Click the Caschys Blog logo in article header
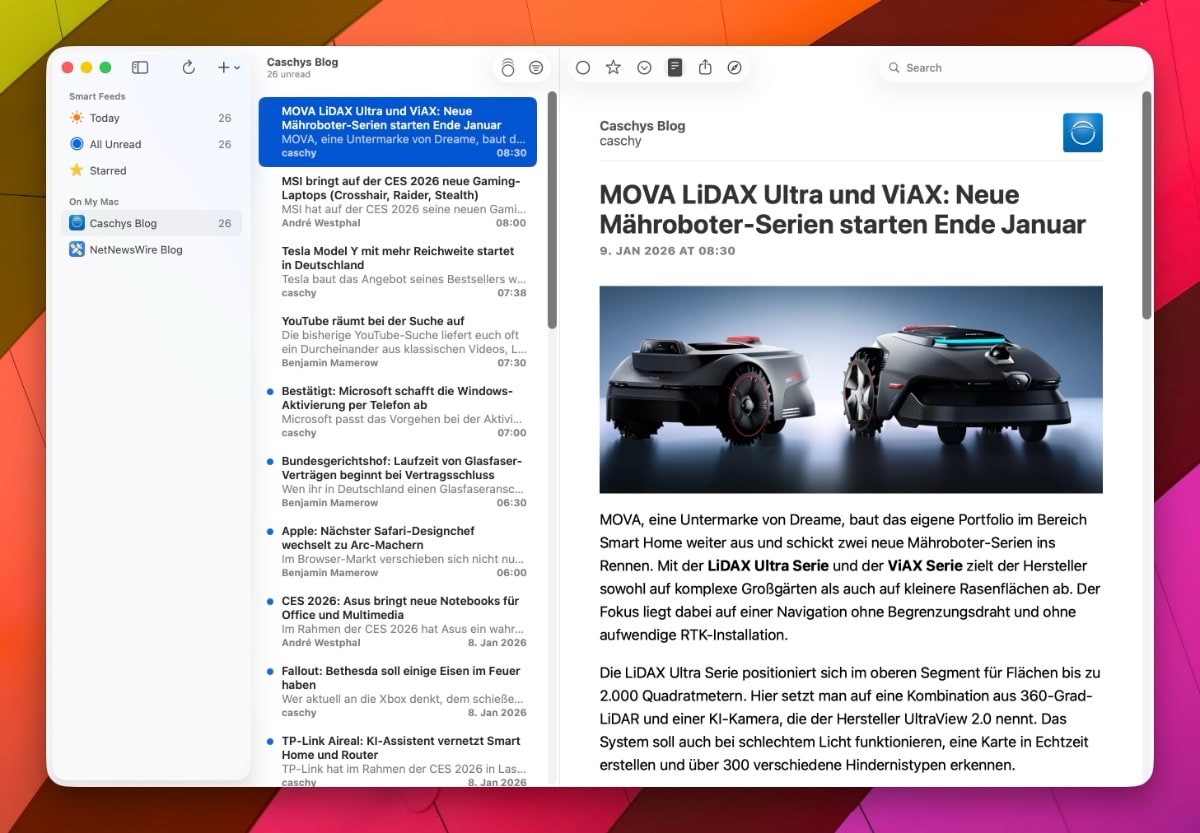The image size is (1200, 833). click(x=1082, y=133)
